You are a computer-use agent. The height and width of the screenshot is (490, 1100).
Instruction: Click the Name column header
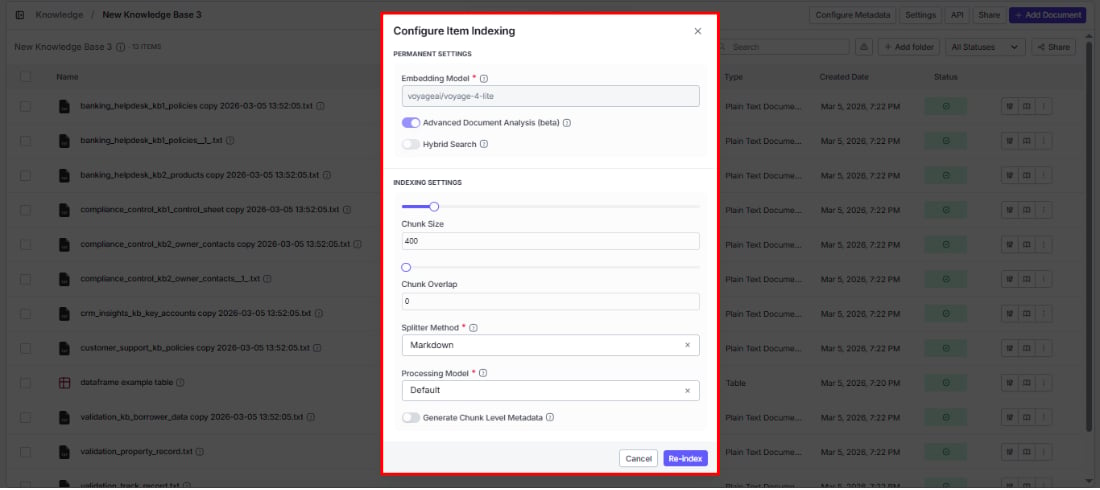click(x=67, y=77)
